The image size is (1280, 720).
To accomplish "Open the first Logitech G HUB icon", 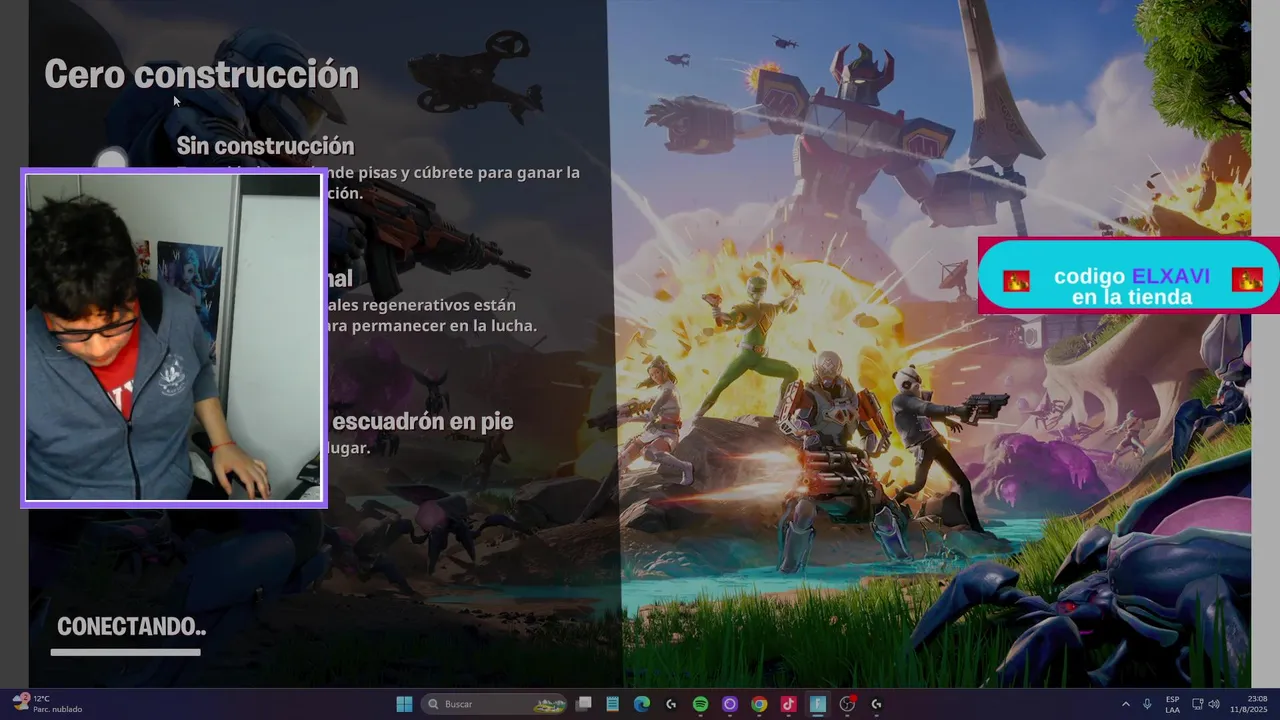I will point(671,704).
